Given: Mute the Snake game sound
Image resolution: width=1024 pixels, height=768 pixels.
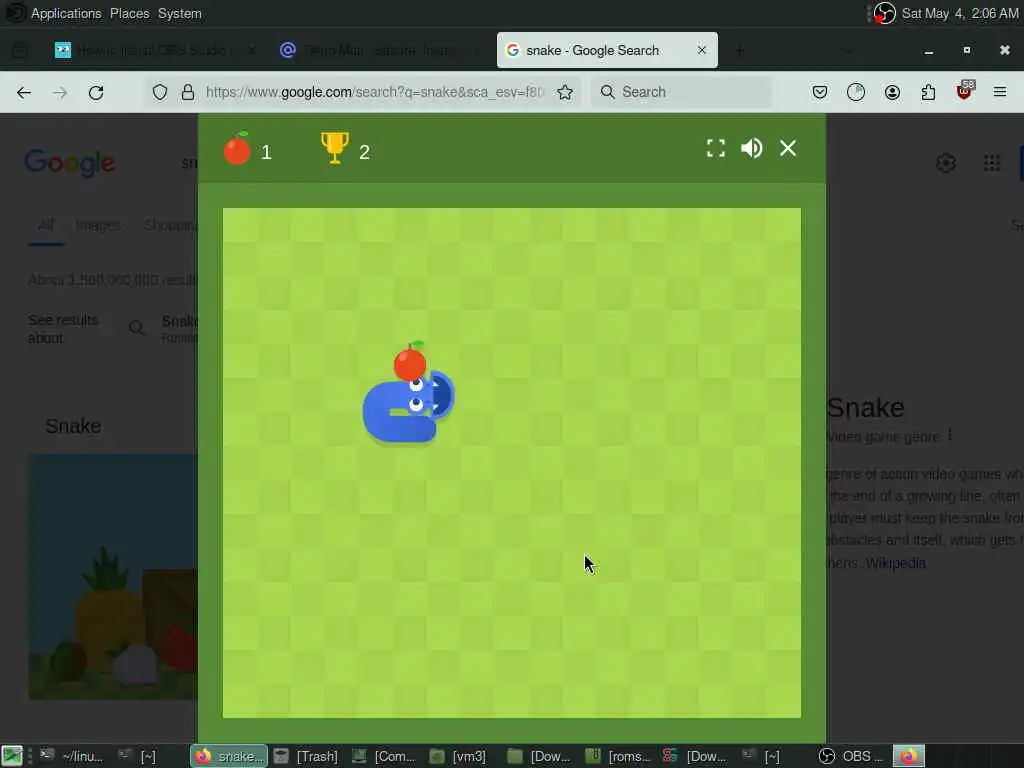Looking at the screenshot, I should tap(752, 148).
